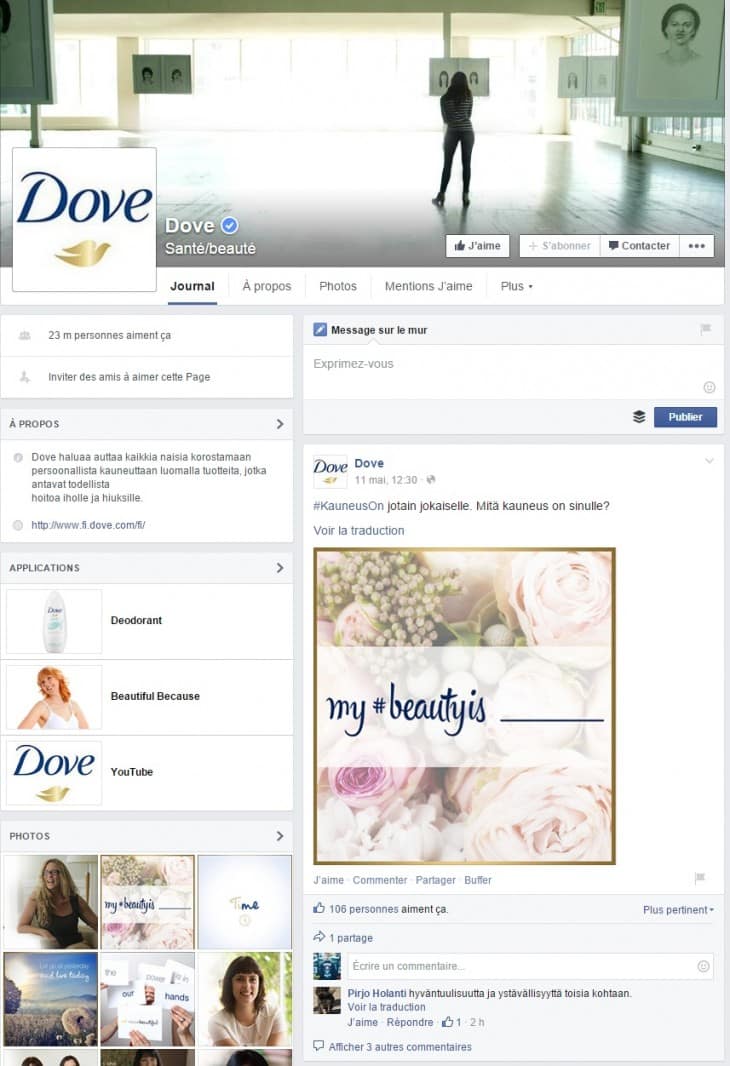The image size is (730, 1066).
Task: Click '23 m personnes aiment ça' row
Action: point(147,335)
